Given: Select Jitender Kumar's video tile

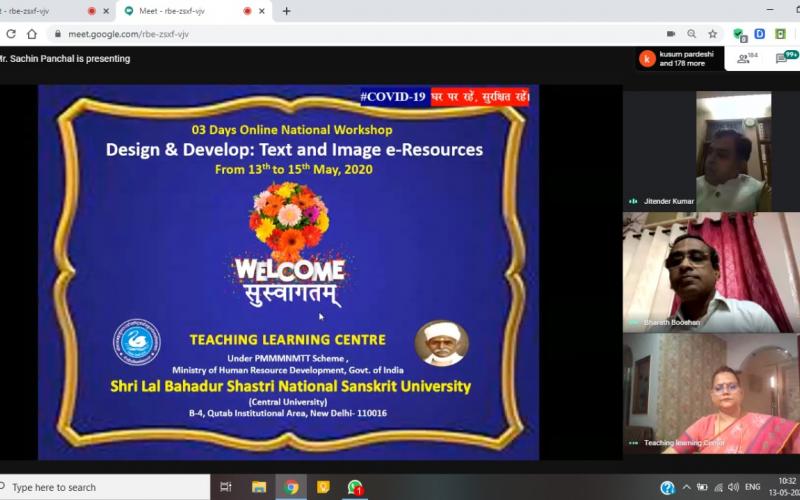Looking at the screenshot, I should pyautogui.click(x=711, y=152).
